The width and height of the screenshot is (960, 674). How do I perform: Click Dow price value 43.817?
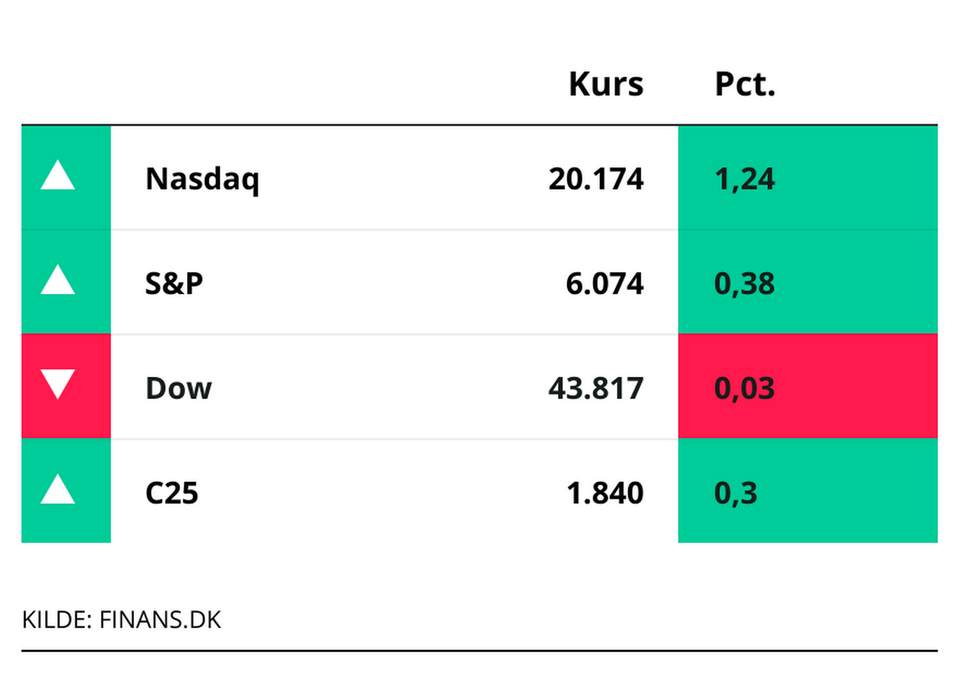596,388
